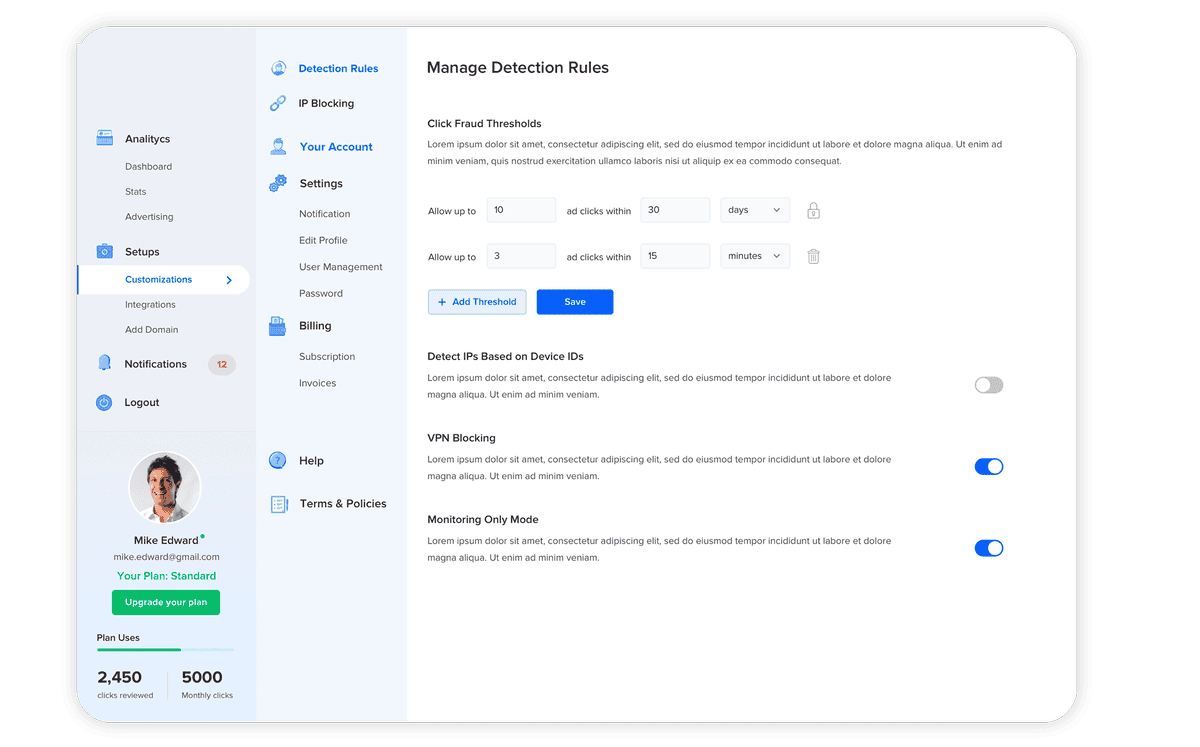Disable the VPN Blocking toggle
Viewport: 1200px width, 747px height.
[x=988, y=467]
